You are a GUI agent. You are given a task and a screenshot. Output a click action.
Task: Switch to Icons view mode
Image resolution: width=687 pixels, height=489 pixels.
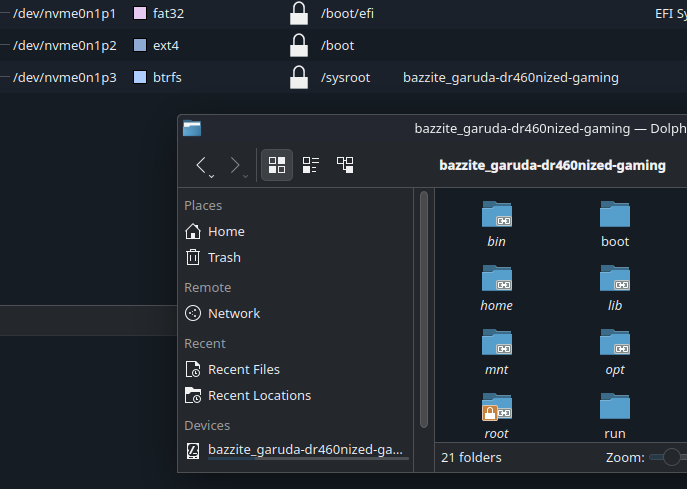277,165
